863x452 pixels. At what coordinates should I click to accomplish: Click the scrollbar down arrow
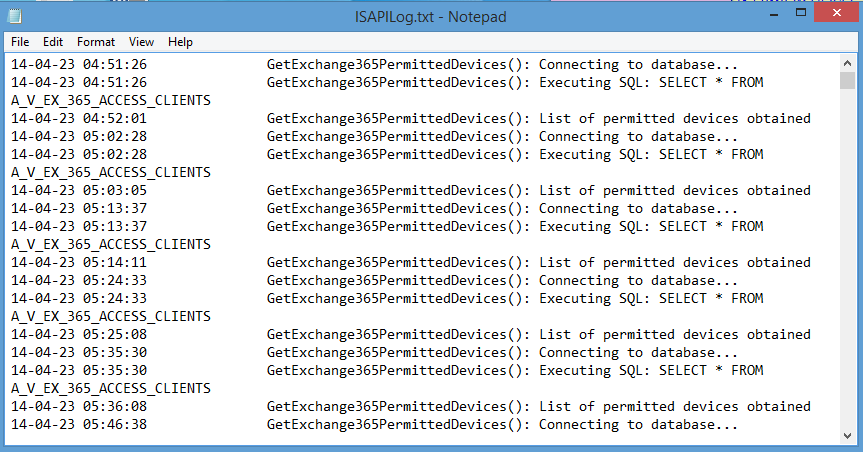(848, 435)
